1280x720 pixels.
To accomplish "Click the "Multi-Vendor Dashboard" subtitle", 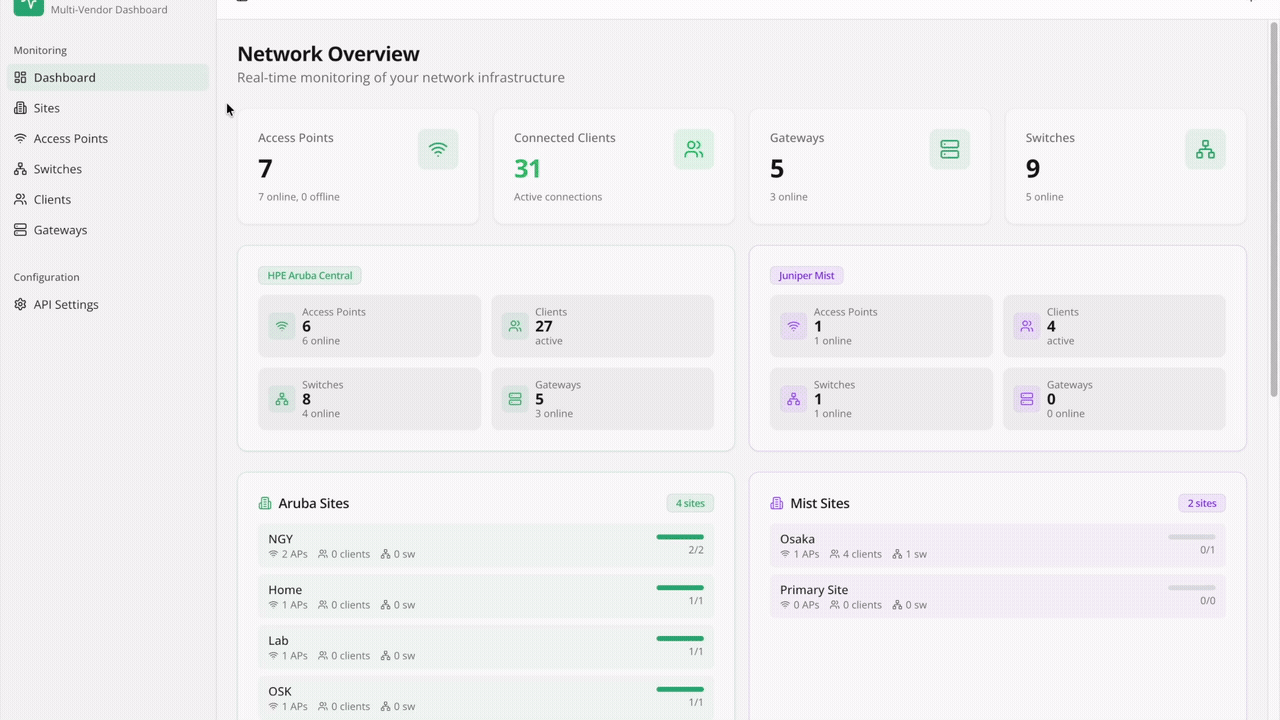I will pos(109,10).
